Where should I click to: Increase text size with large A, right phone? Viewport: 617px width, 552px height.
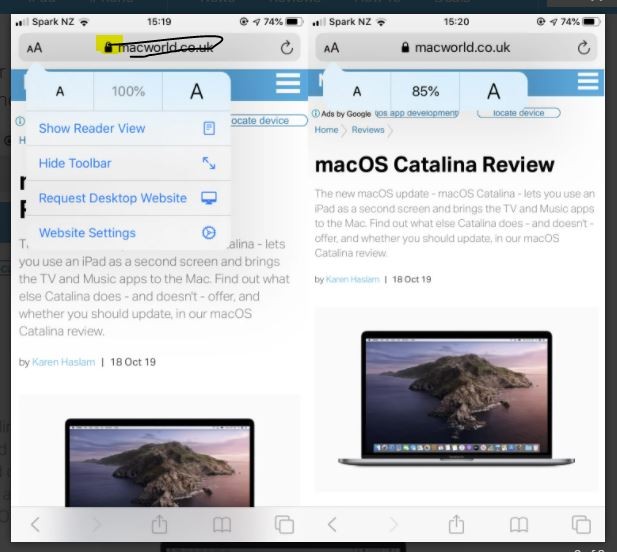(493, 91)
